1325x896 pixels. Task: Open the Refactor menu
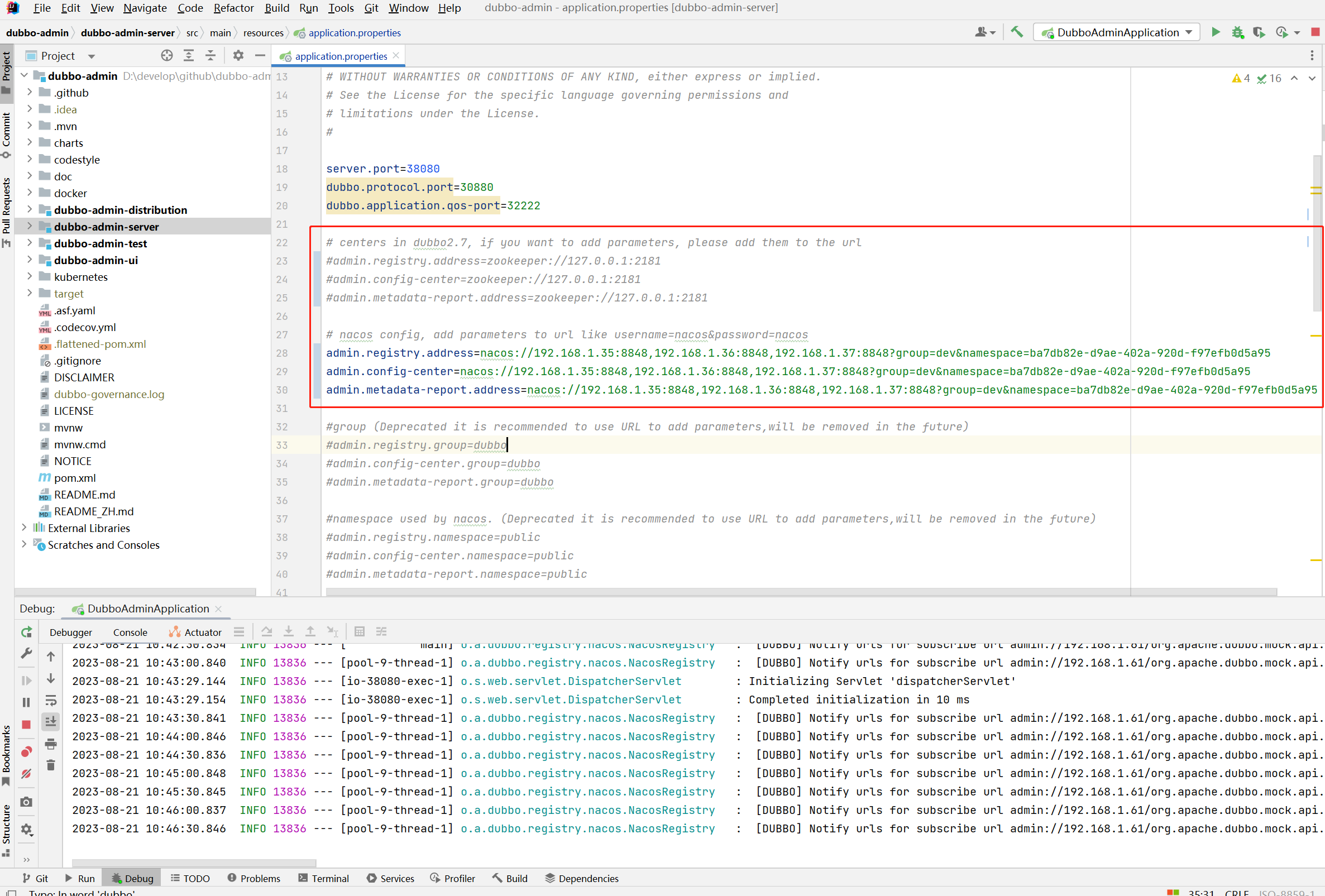[x=233, y=8]
